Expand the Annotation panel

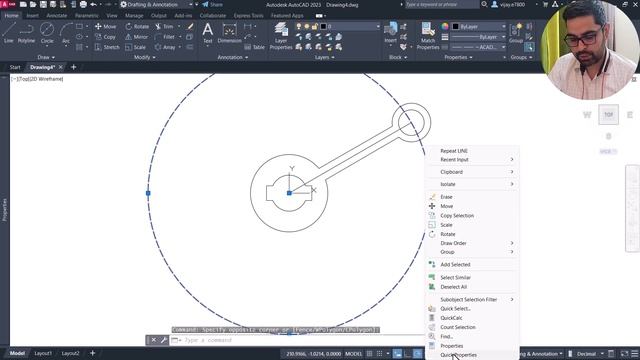pyautogui.click(x=233, y=58)
